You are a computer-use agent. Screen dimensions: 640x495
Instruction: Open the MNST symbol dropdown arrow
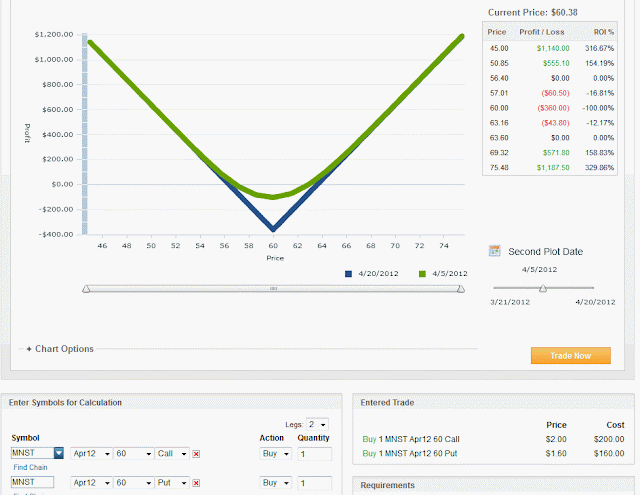[x=59, y=453]
